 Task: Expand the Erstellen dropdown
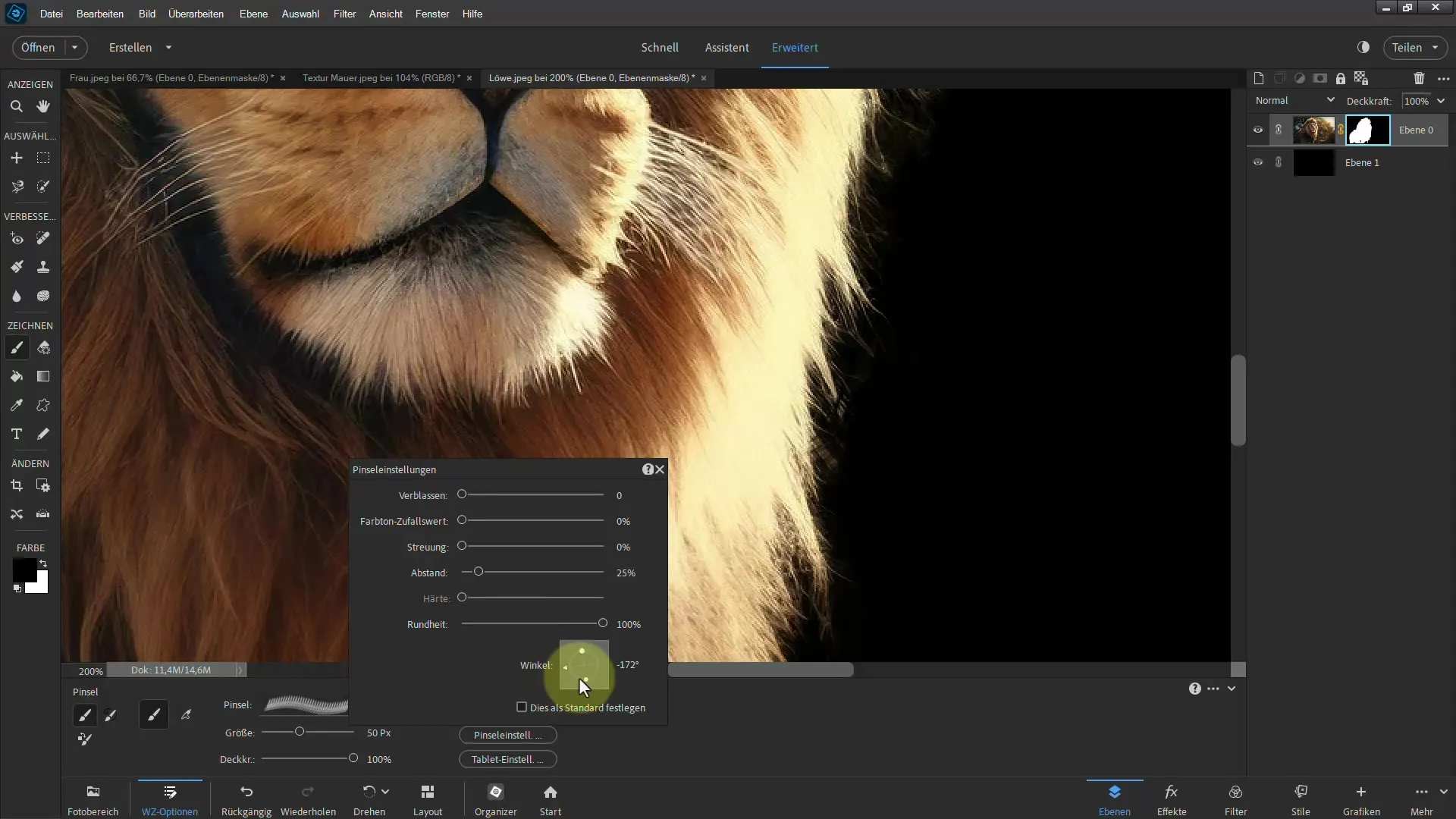click(168, 47)
